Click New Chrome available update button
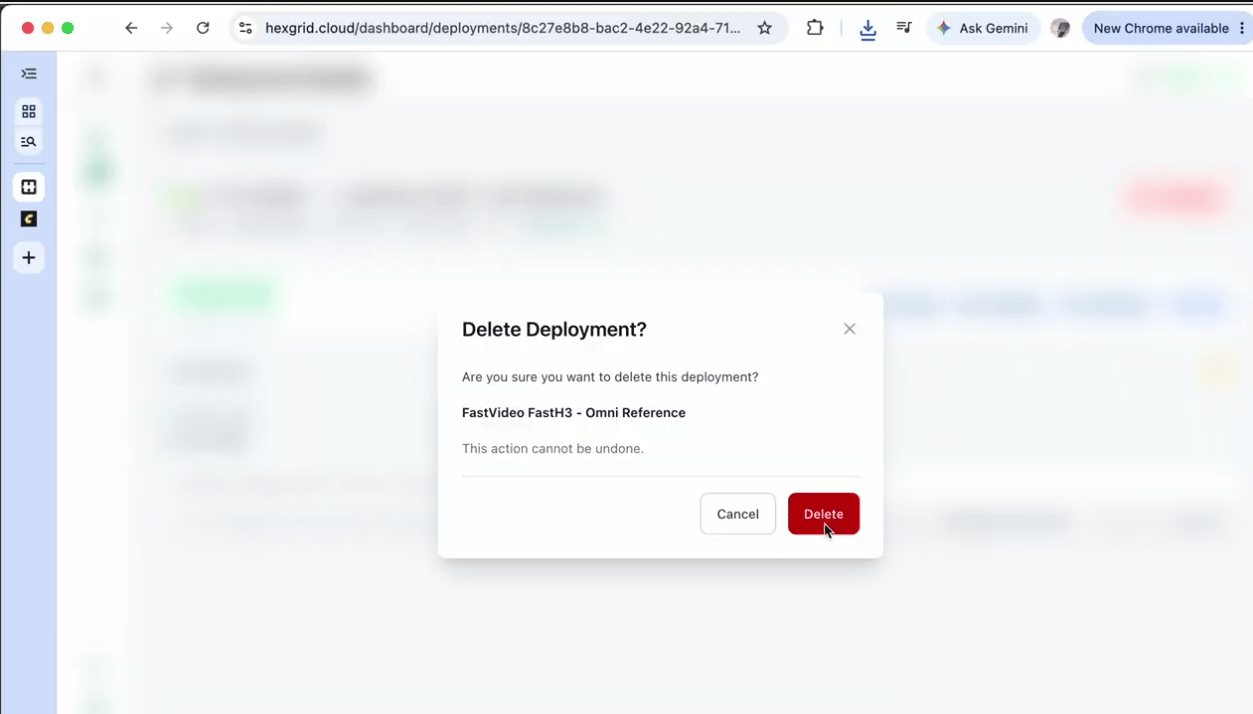The image size is (1253, 714). [1160, 28]
